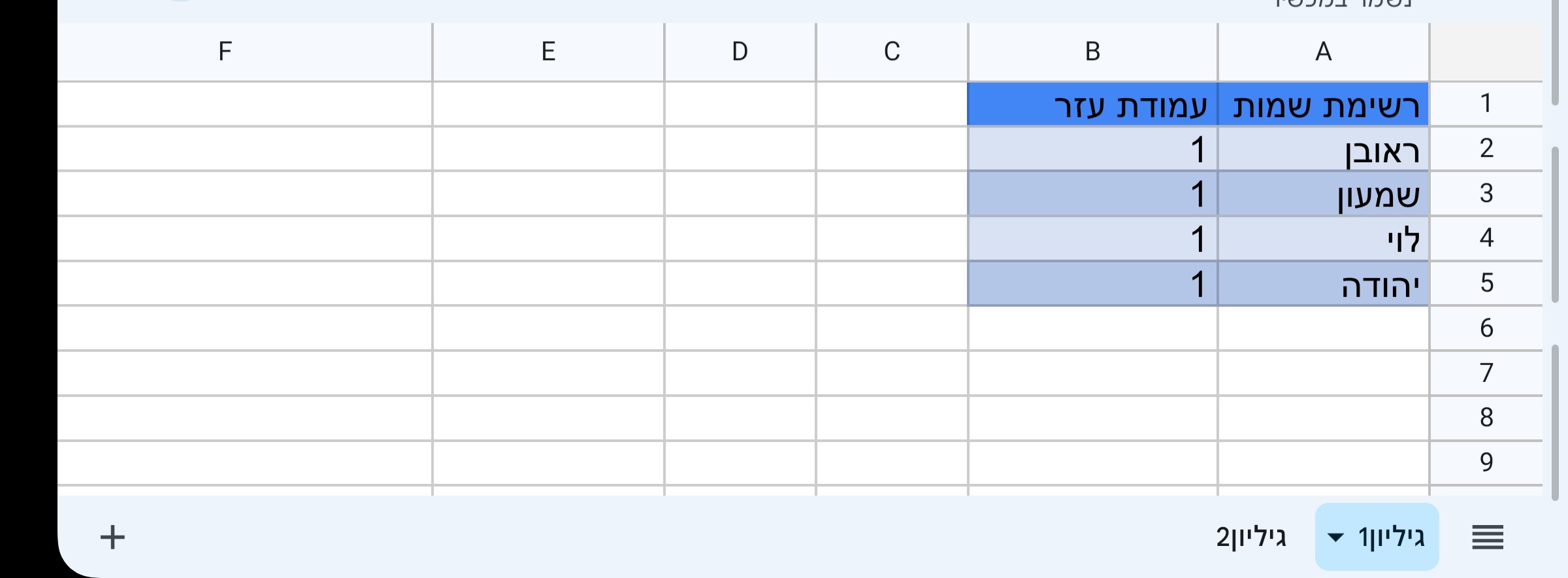Click the cell containing עמודת עזר
Screen dimensions: 1568x578
click(x=1092, y=102)
